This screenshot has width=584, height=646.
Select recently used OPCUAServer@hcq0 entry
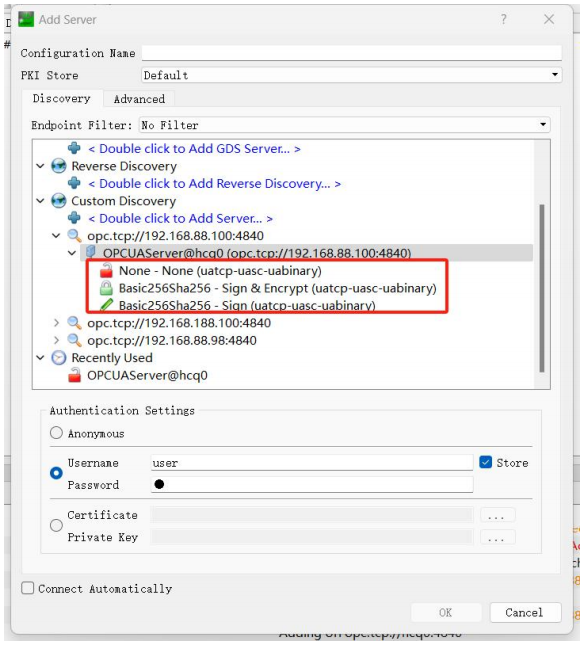(147, 375)
